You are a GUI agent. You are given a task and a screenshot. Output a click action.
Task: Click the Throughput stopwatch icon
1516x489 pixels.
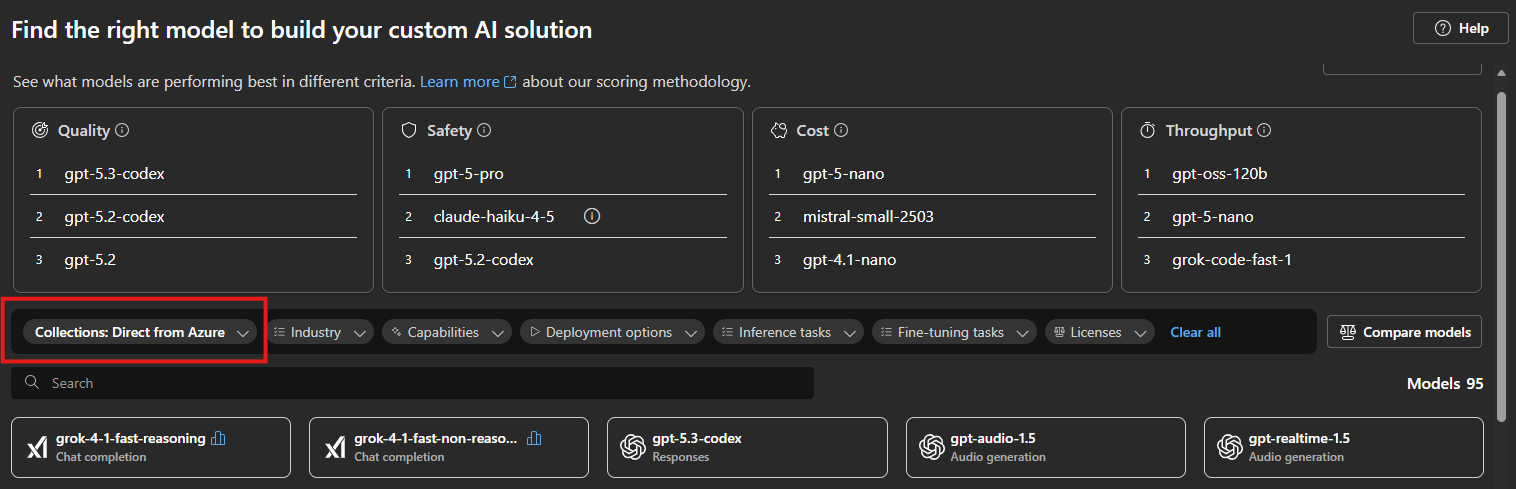tap(1148, 130)
